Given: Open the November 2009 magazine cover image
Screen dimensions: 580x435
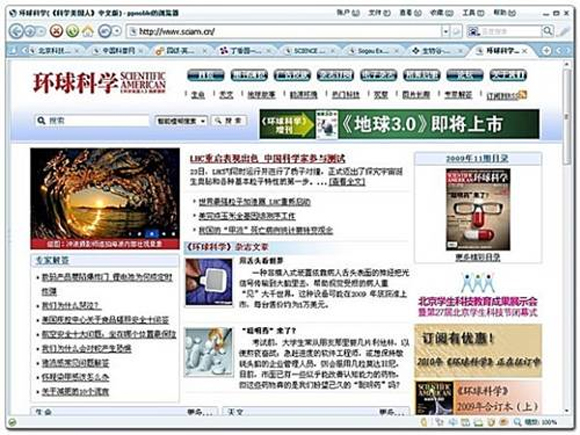Looking at the screenshot, I should click(478, 209).
